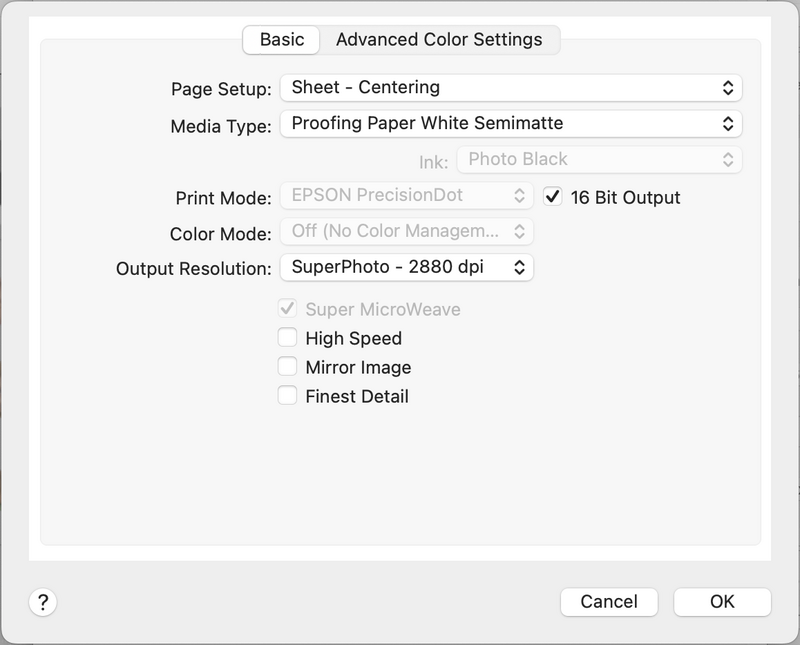Open the help question mark button
The width and height of the screenshot is (800, 645).
[42, 601]
